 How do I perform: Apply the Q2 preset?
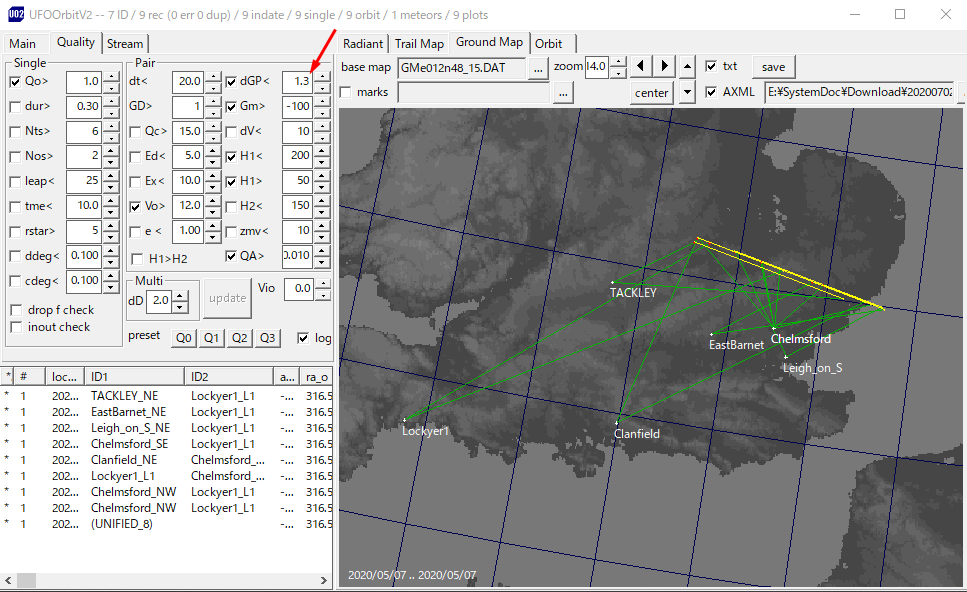[x=239, y=338]
